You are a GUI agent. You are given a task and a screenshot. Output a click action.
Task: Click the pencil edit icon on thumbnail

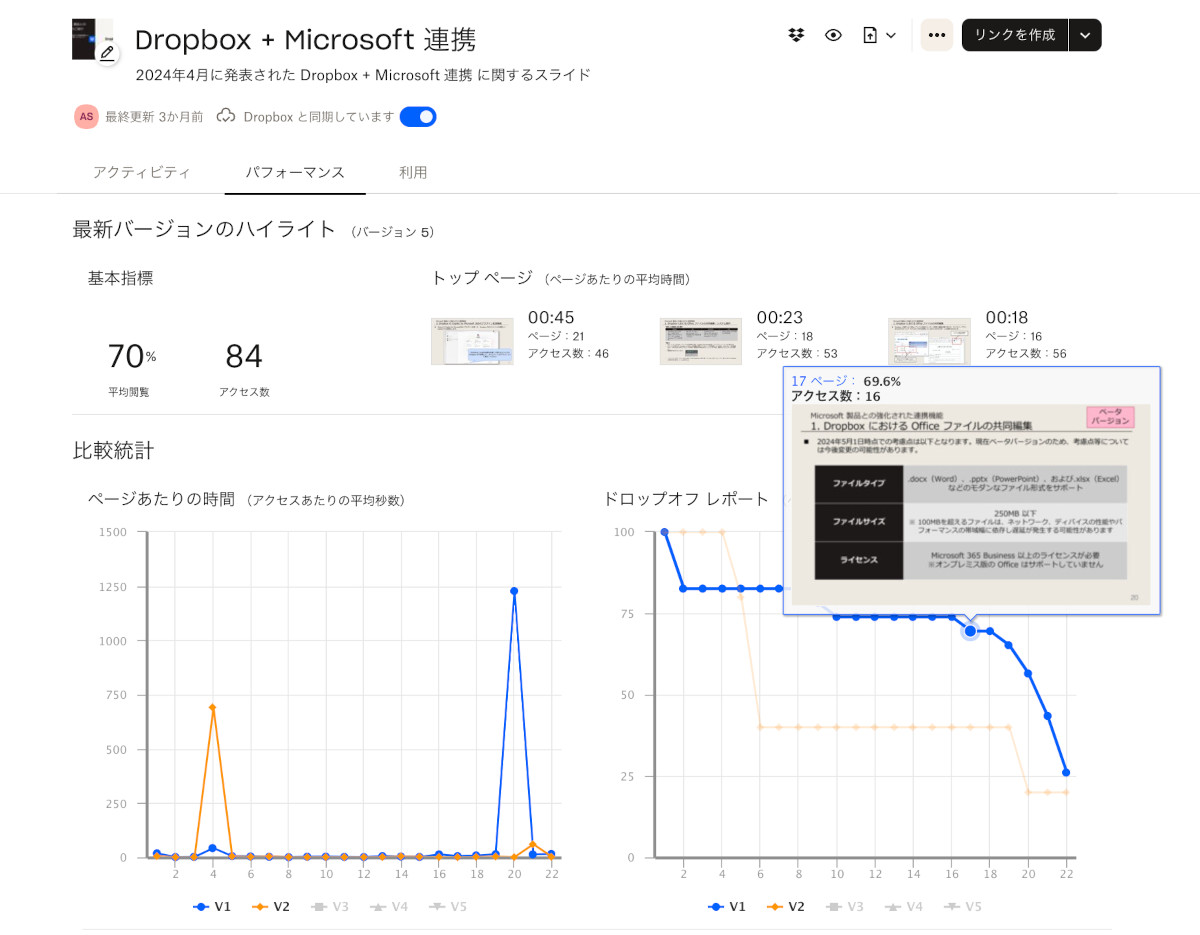pos(107,53)
